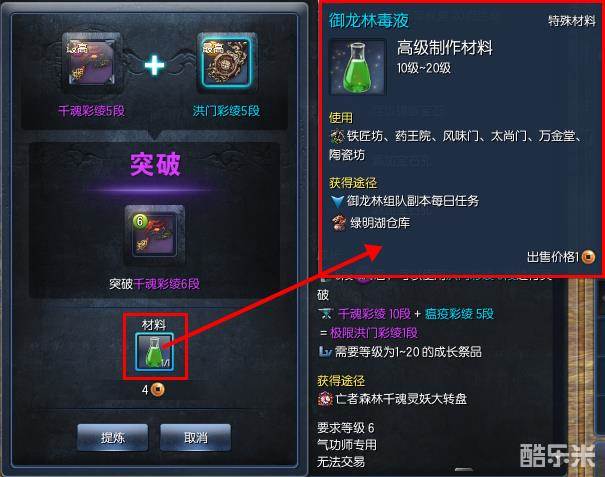Click the 绿明湖仓库 warehouse icon
Viewport: 605px width, 477px height.
click(x=338, y=223)
